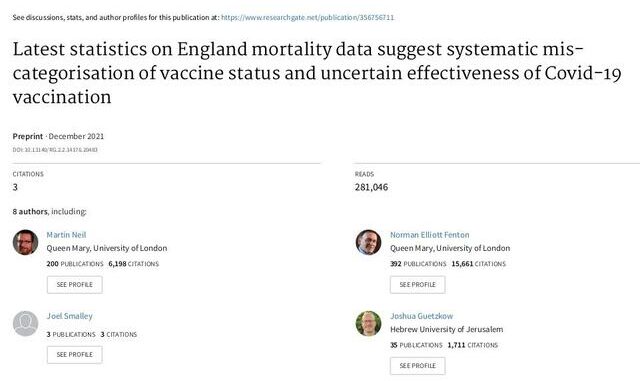Screen dimensions: 640x381
Task: Click the DOI text under Preprint
Action: click(x=55, y=150)
